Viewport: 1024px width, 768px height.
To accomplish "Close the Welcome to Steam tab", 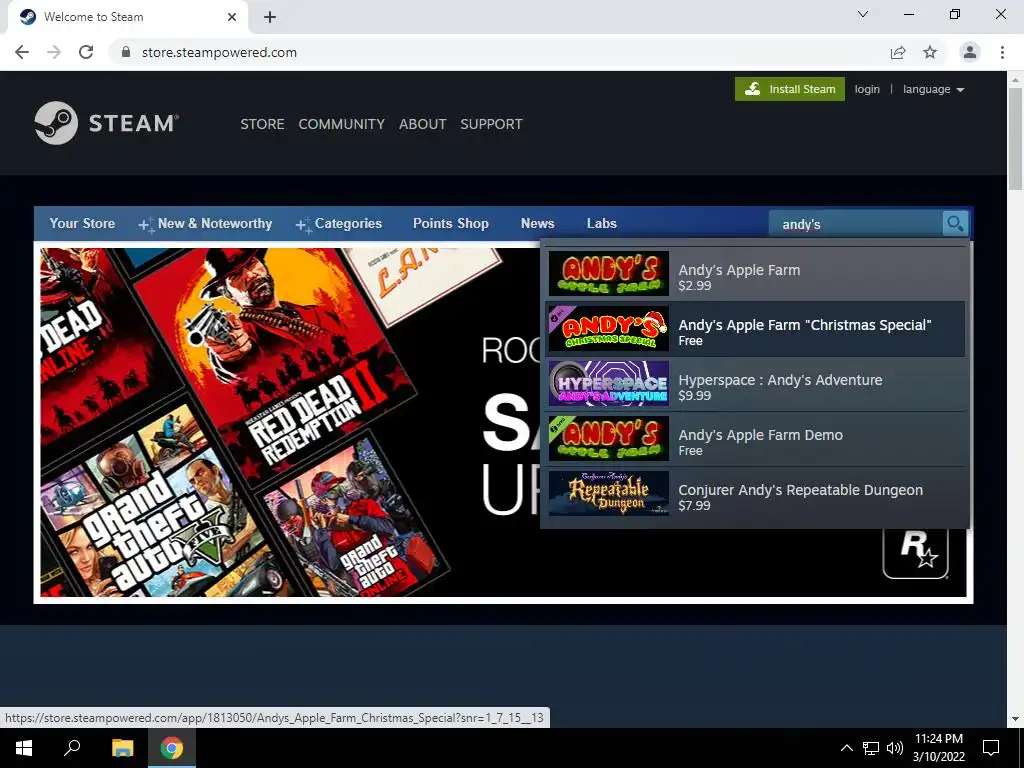I will 232,17.
